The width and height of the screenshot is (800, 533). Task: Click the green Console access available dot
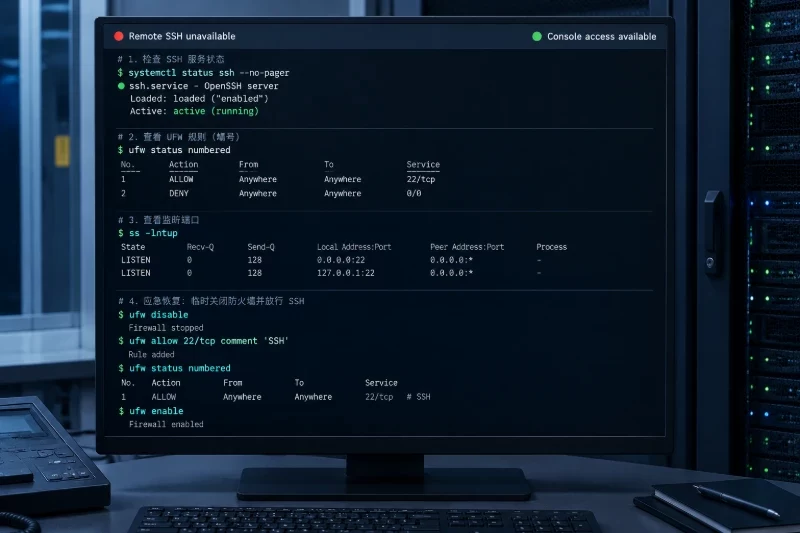tap(537, 36)
